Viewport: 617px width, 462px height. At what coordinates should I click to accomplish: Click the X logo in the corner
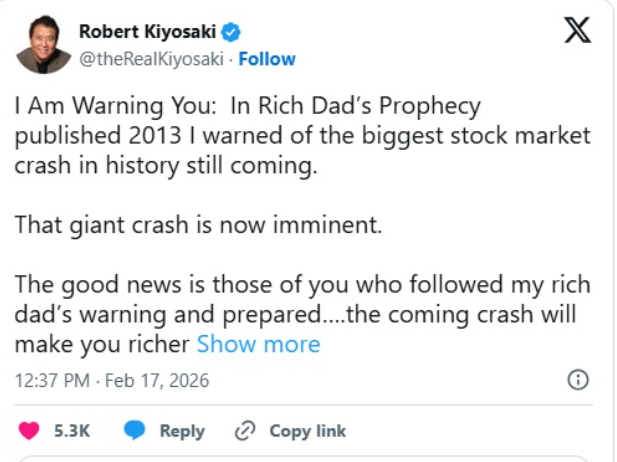(577, 32)
